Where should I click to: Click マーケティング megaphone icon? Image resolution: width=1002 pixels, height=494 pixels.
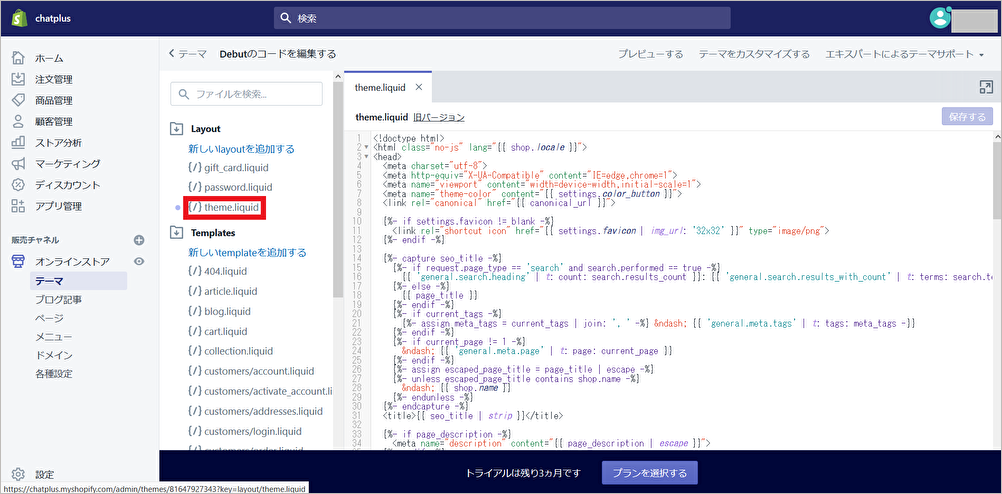19,164
